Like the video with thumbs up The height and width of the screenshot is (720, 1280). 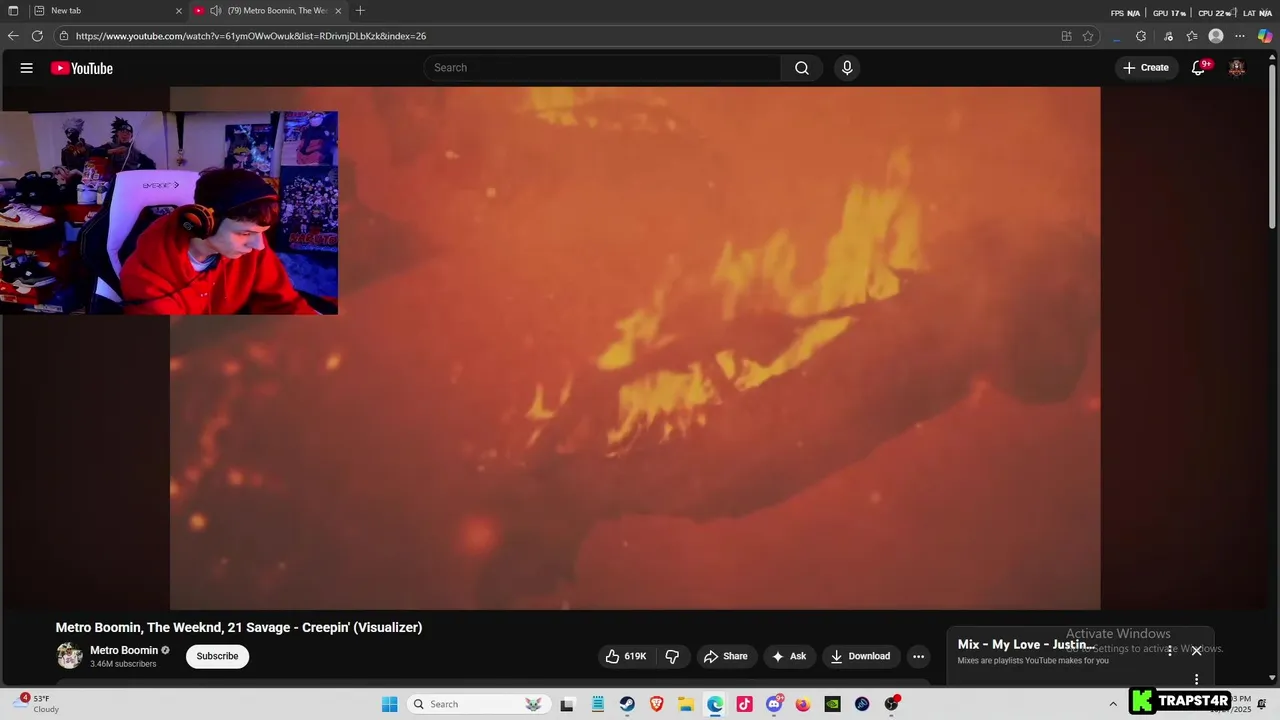point(626,656)
